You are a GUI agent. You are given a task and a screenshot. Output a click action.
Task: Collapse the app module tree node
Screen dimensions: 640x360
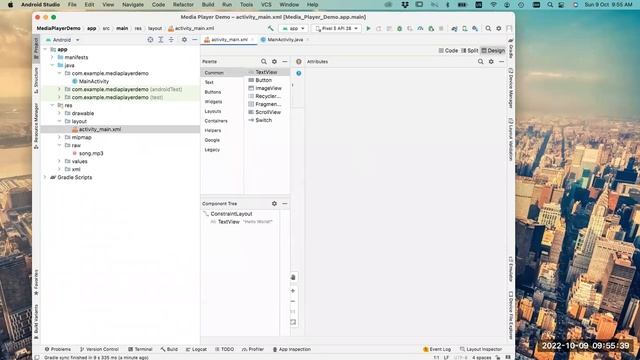(45, 49)
